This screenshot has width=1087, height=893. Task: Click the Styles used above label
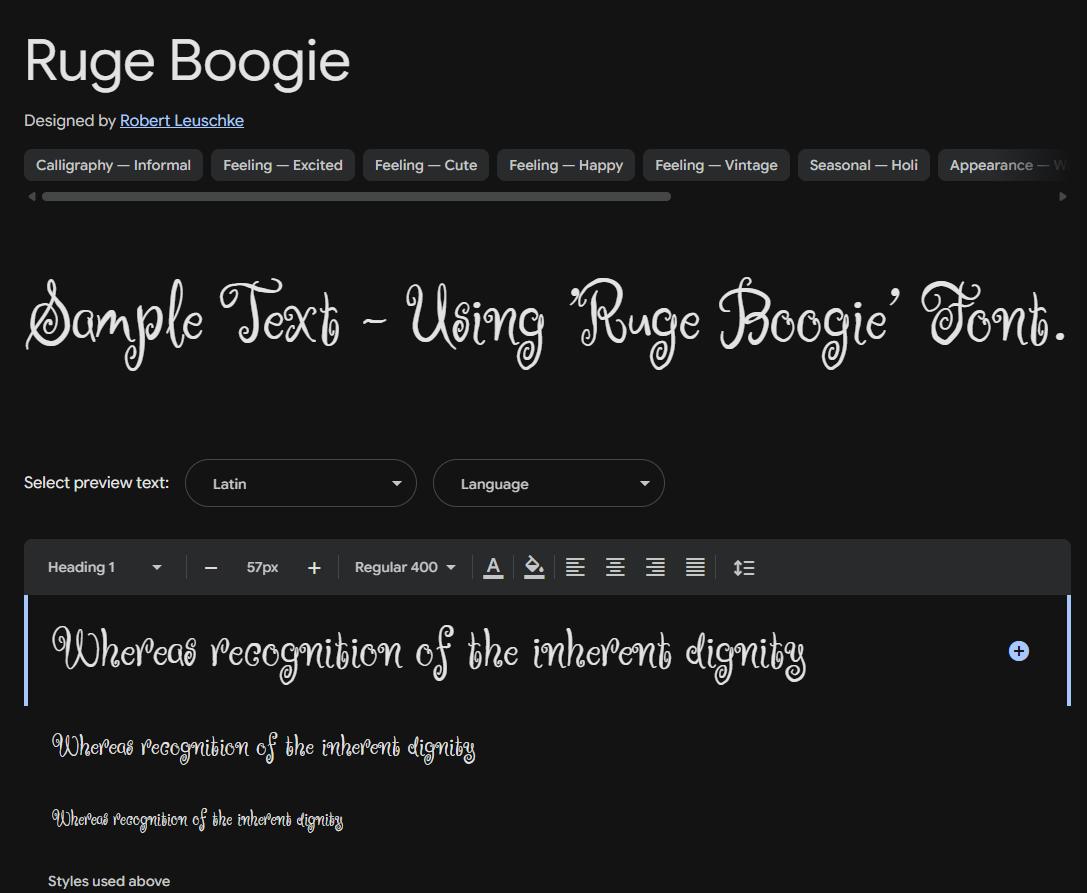point(109,881)
